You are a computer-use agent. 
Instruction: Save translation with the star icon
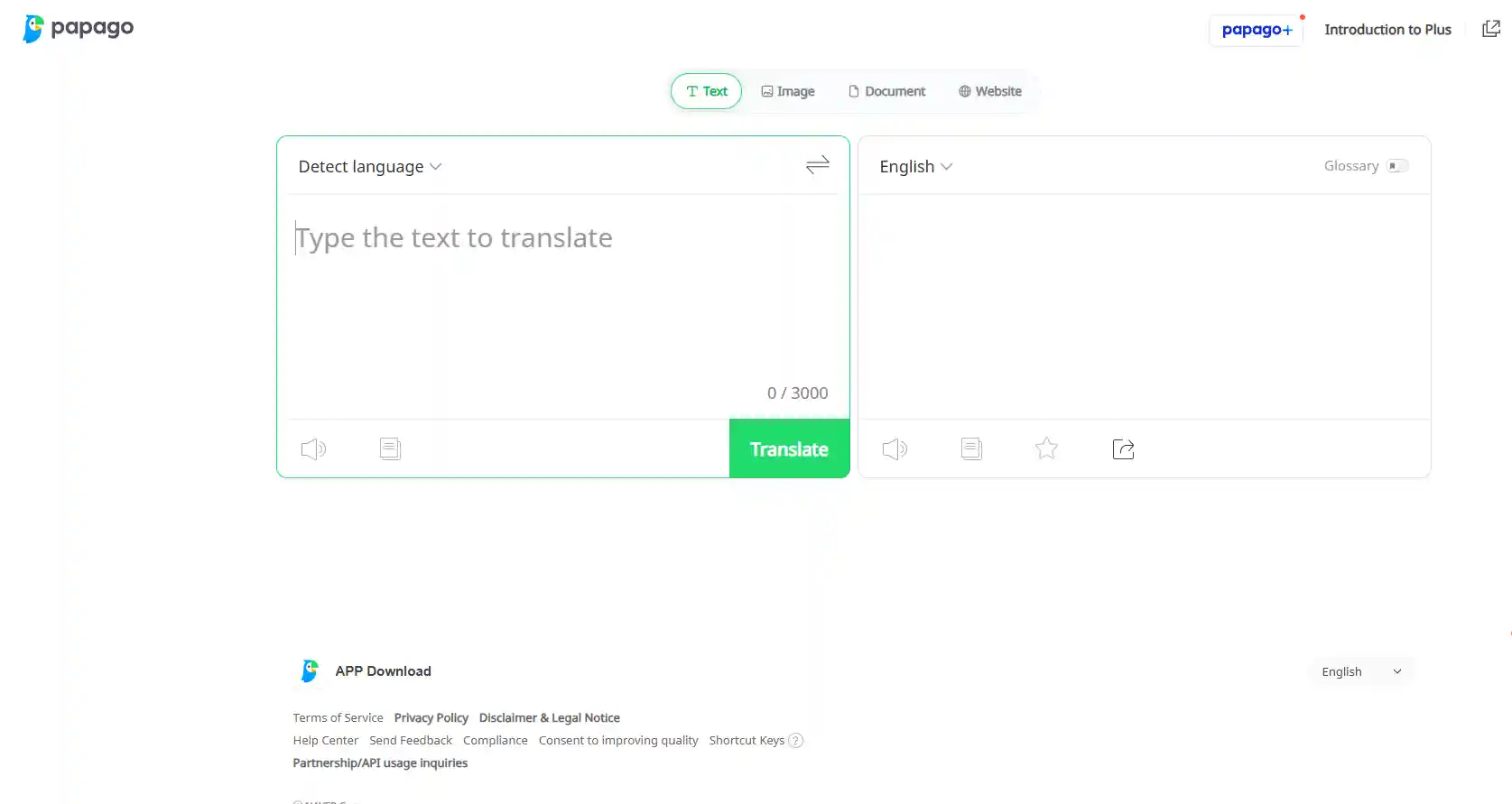[x=1046, y=448]
